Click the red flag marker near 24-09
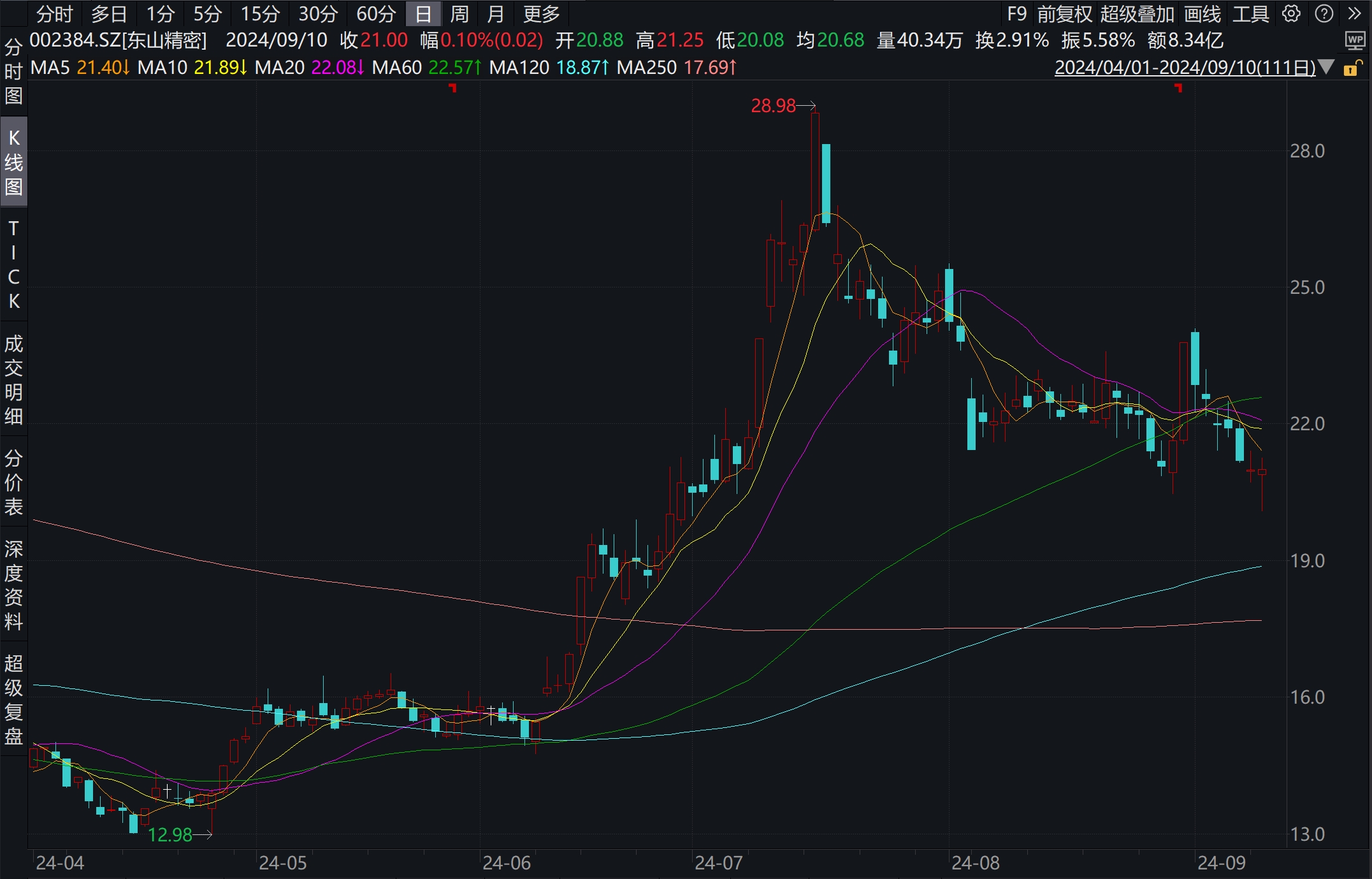This screenshot has width=1372, height=879. (x=1178, y=87)
